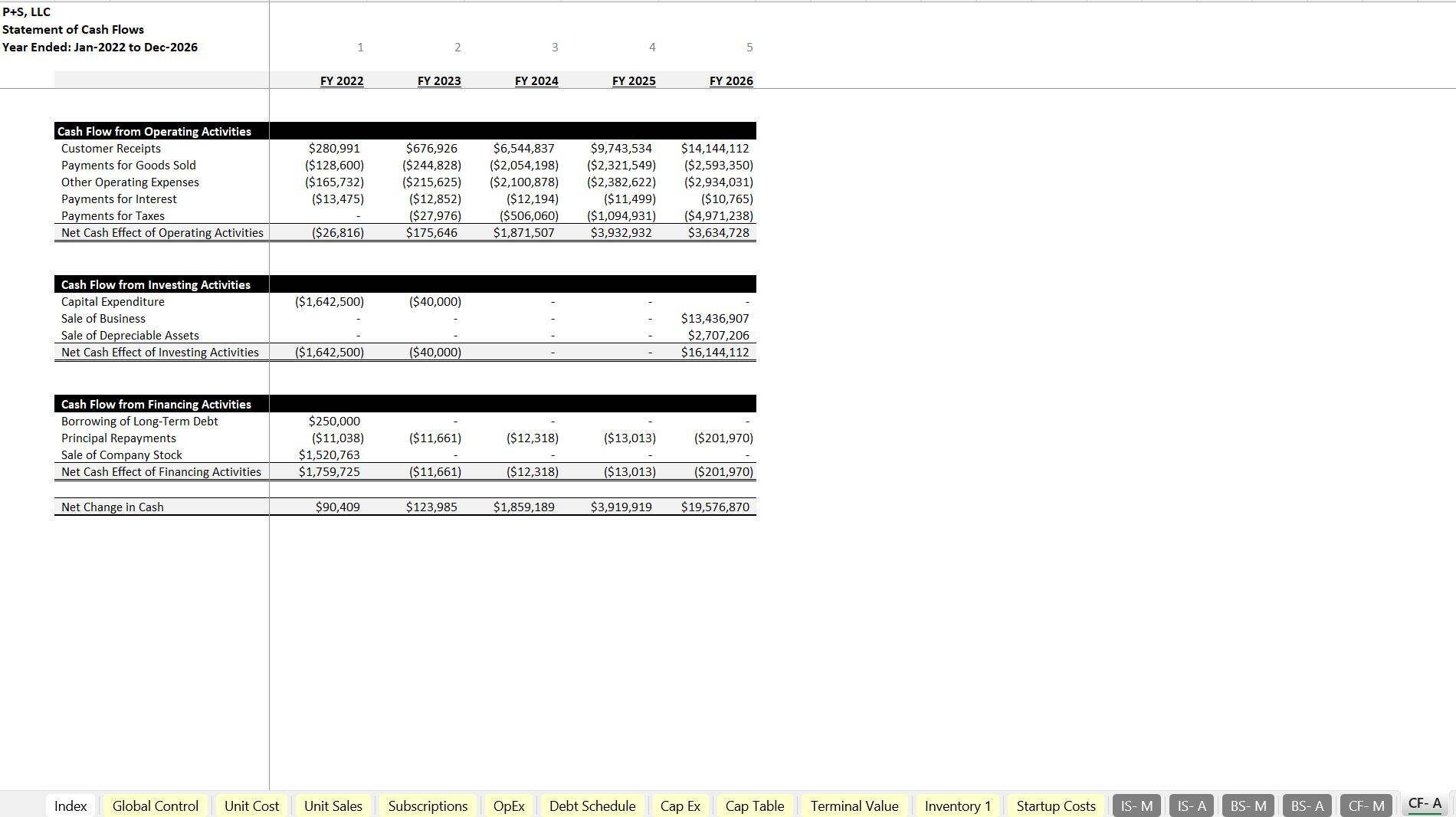This screenshot has height=817, width=1456.
Task: Select FY 2024 net change value $1,859,189
Action: [523, 507]
